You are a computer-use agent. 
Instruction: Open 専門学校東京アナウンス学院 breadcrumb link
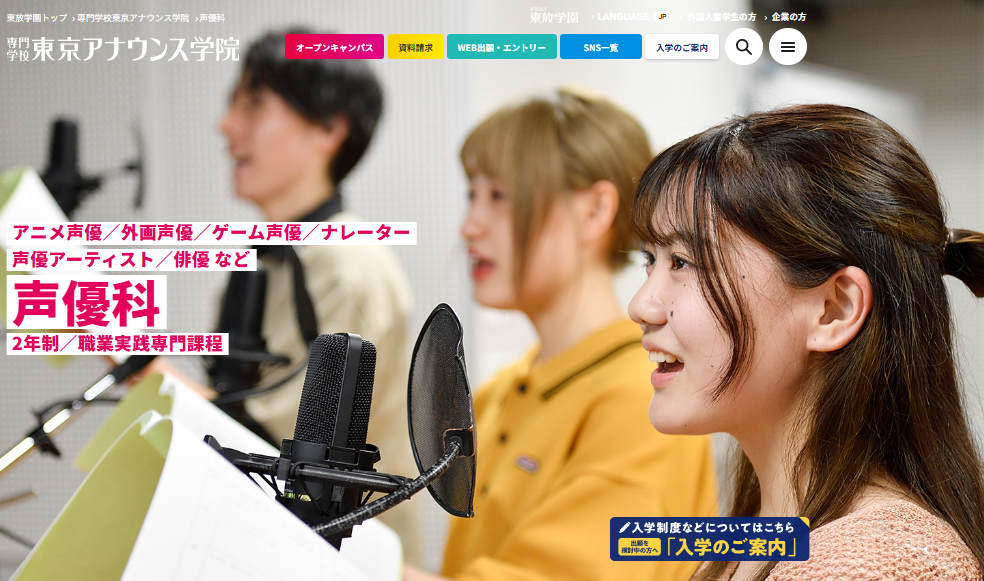(x=133, y=18)
